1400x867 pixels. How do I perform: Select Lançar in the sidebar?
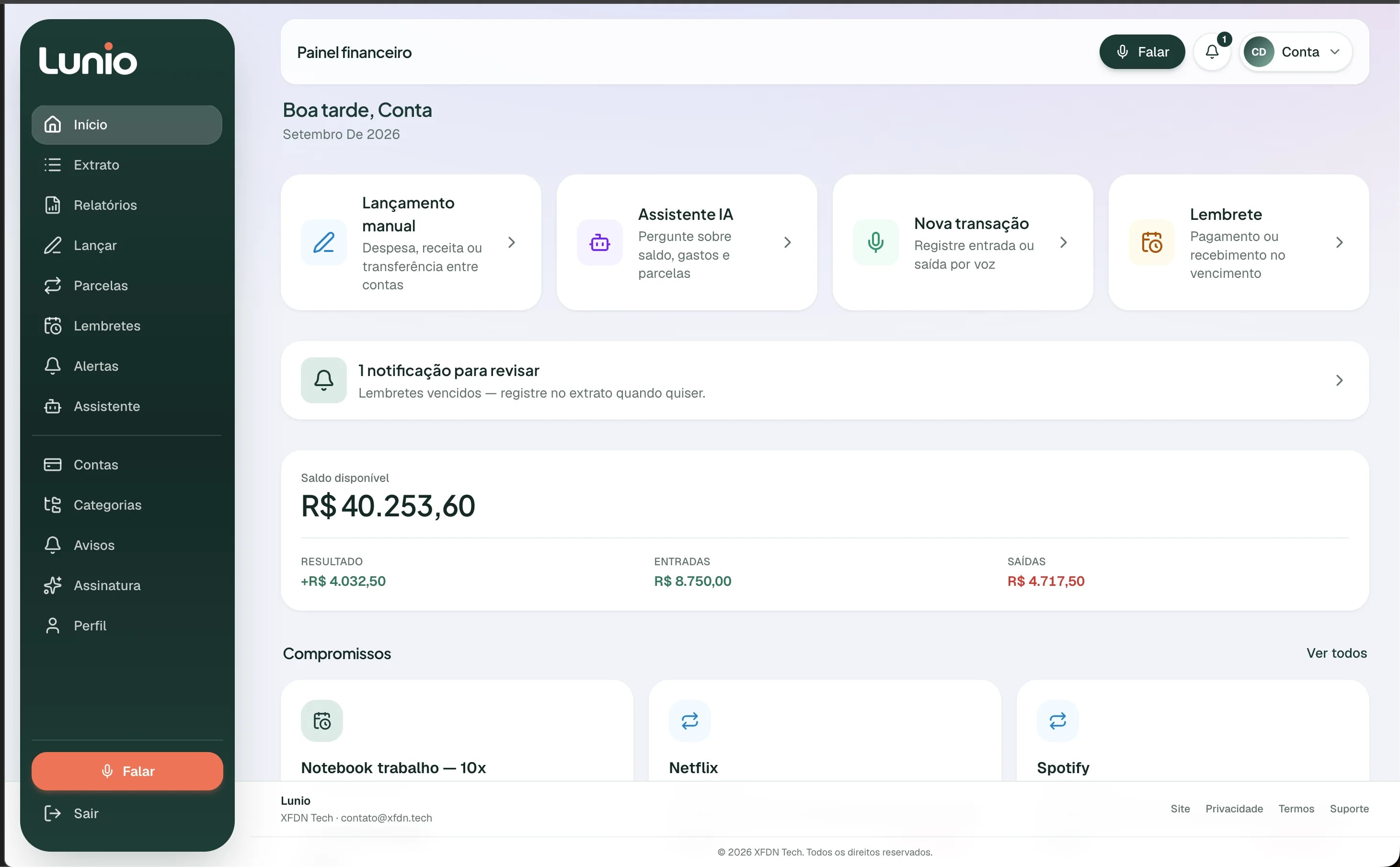pyautogui.click(x=127, y=245)
